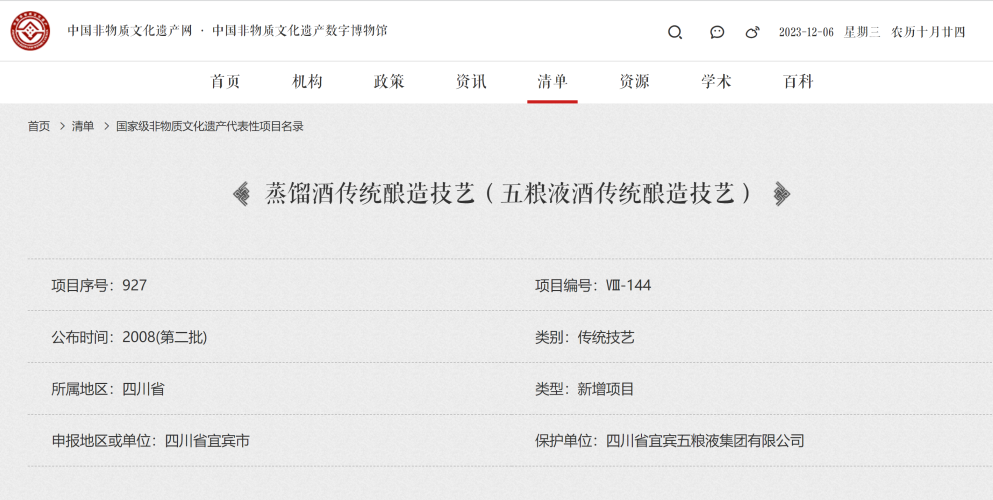
Task: Open 国家级非物质文化遗产代表性项目名录 breadcrumb
Action: point(210,127)
